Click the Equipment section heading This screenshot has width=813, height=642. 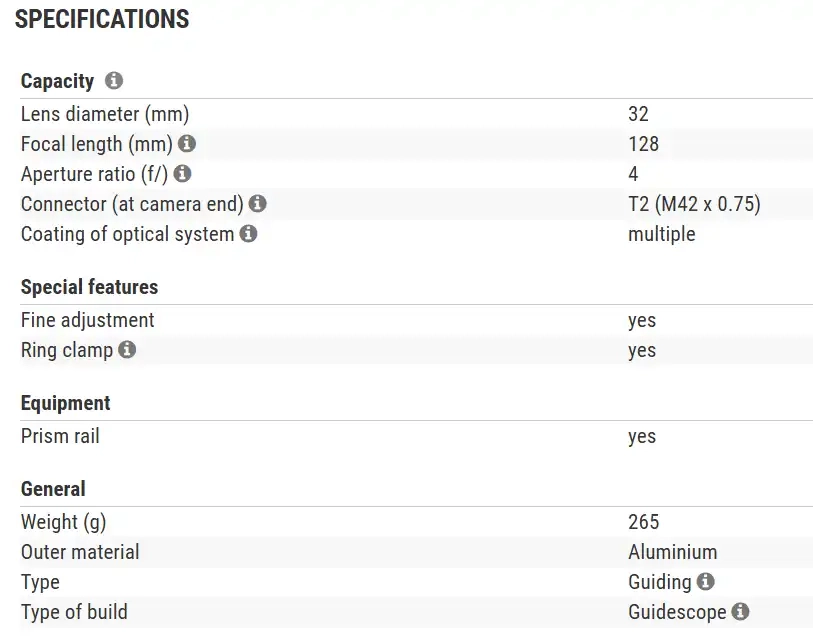[x=66, y=403]
